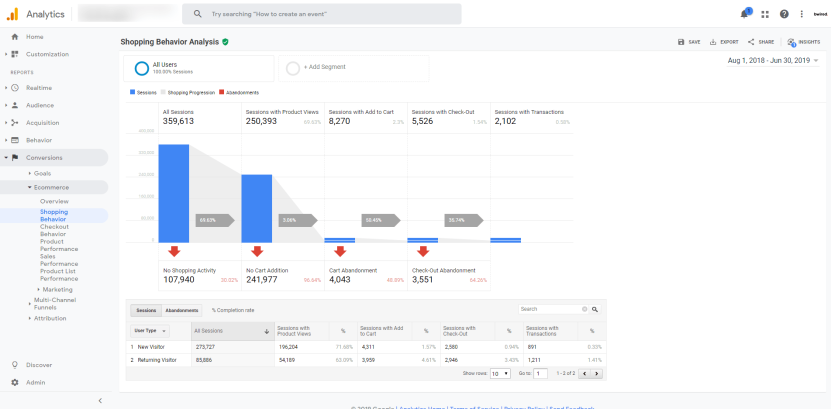Click the No Shopping Activity red arrow
This screenshot has height=409, width=831.
point(174,251)
